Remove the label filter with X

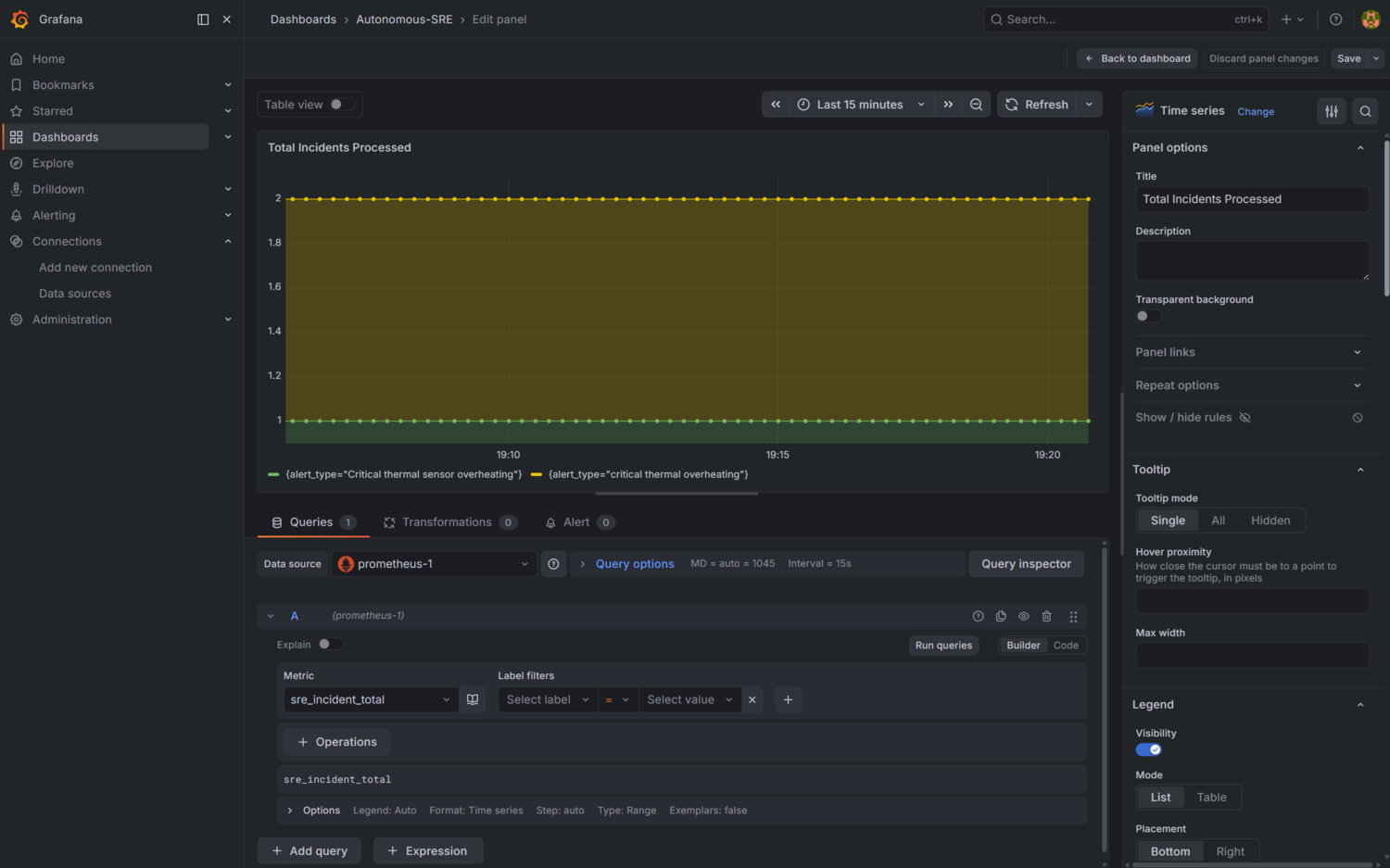[752, 699]
